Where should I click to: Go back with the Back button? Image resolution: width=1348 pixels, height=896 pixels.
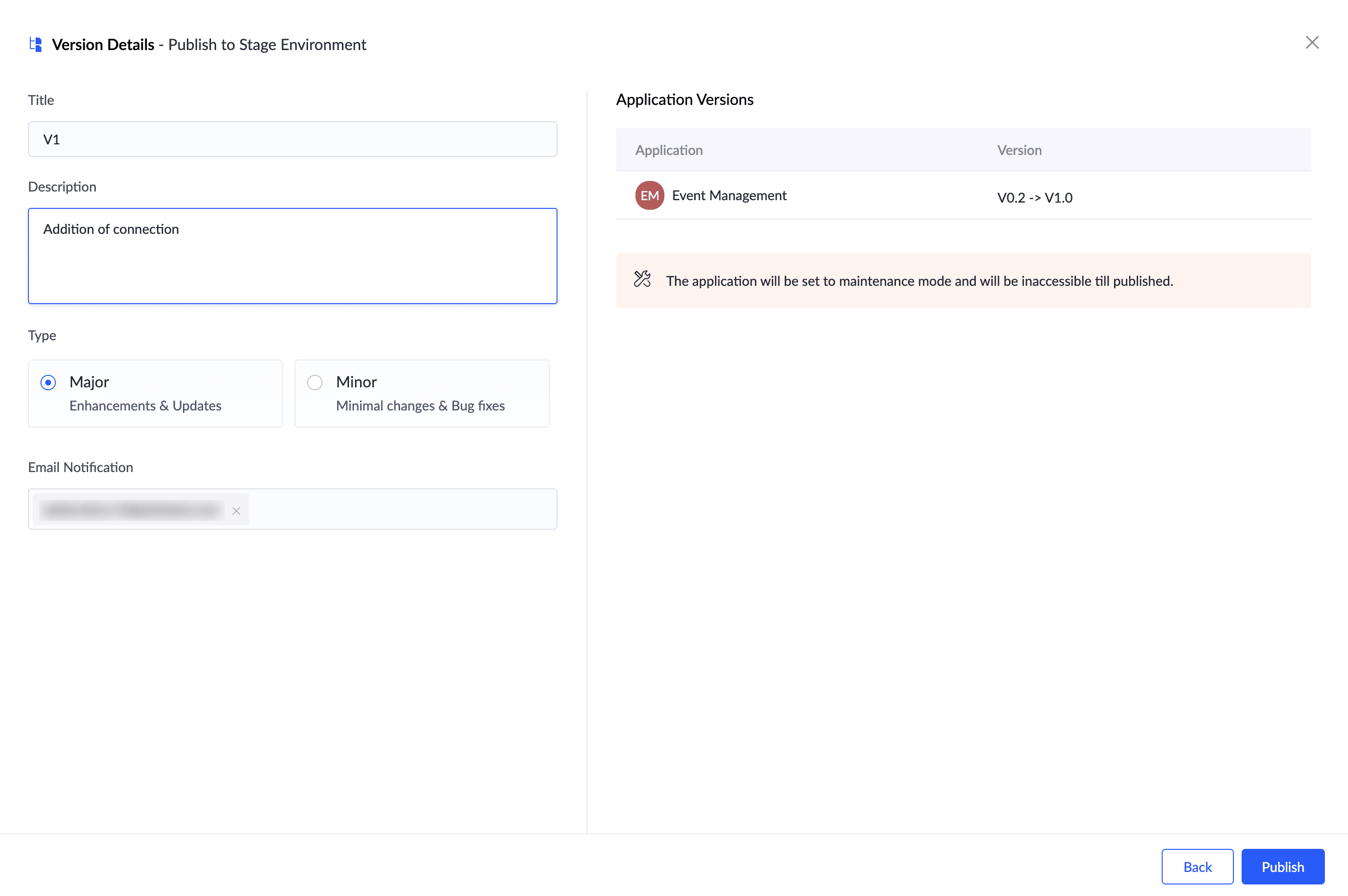[x=1196, y=866]
